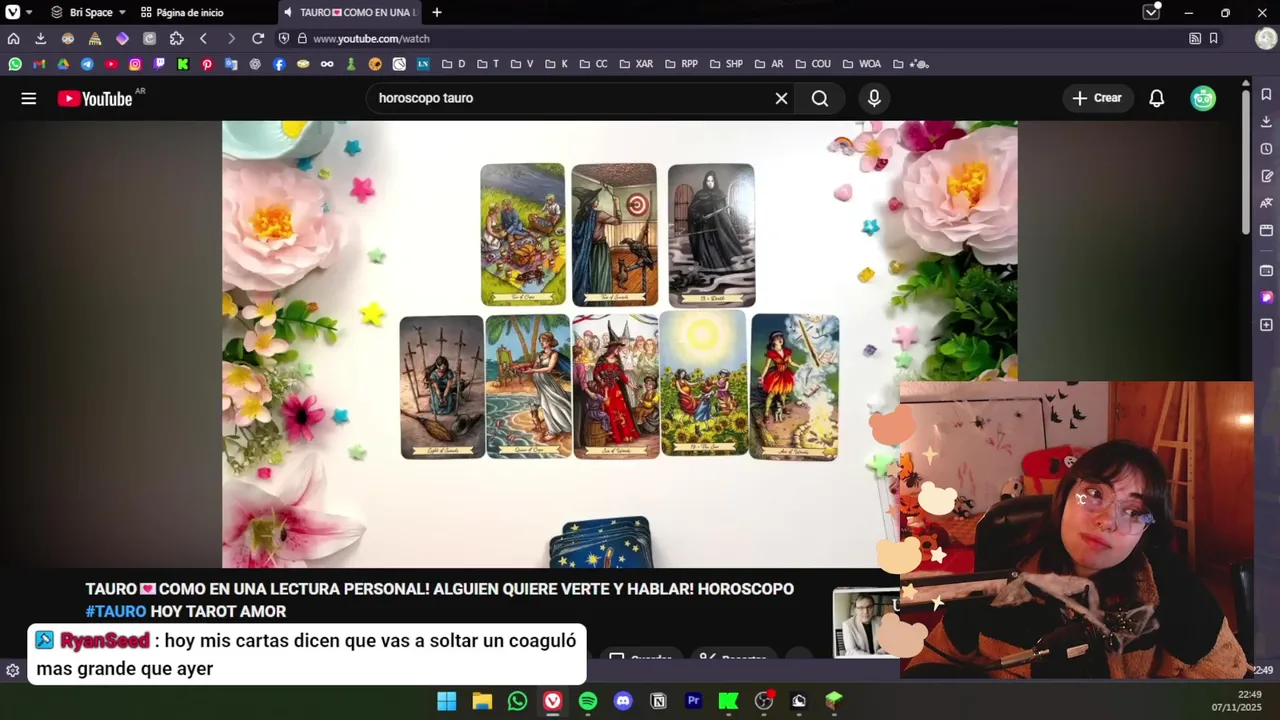Expand the T bookmarks folder
Viewport: 1280px width, 720px height.
click(x=487, y=64)
